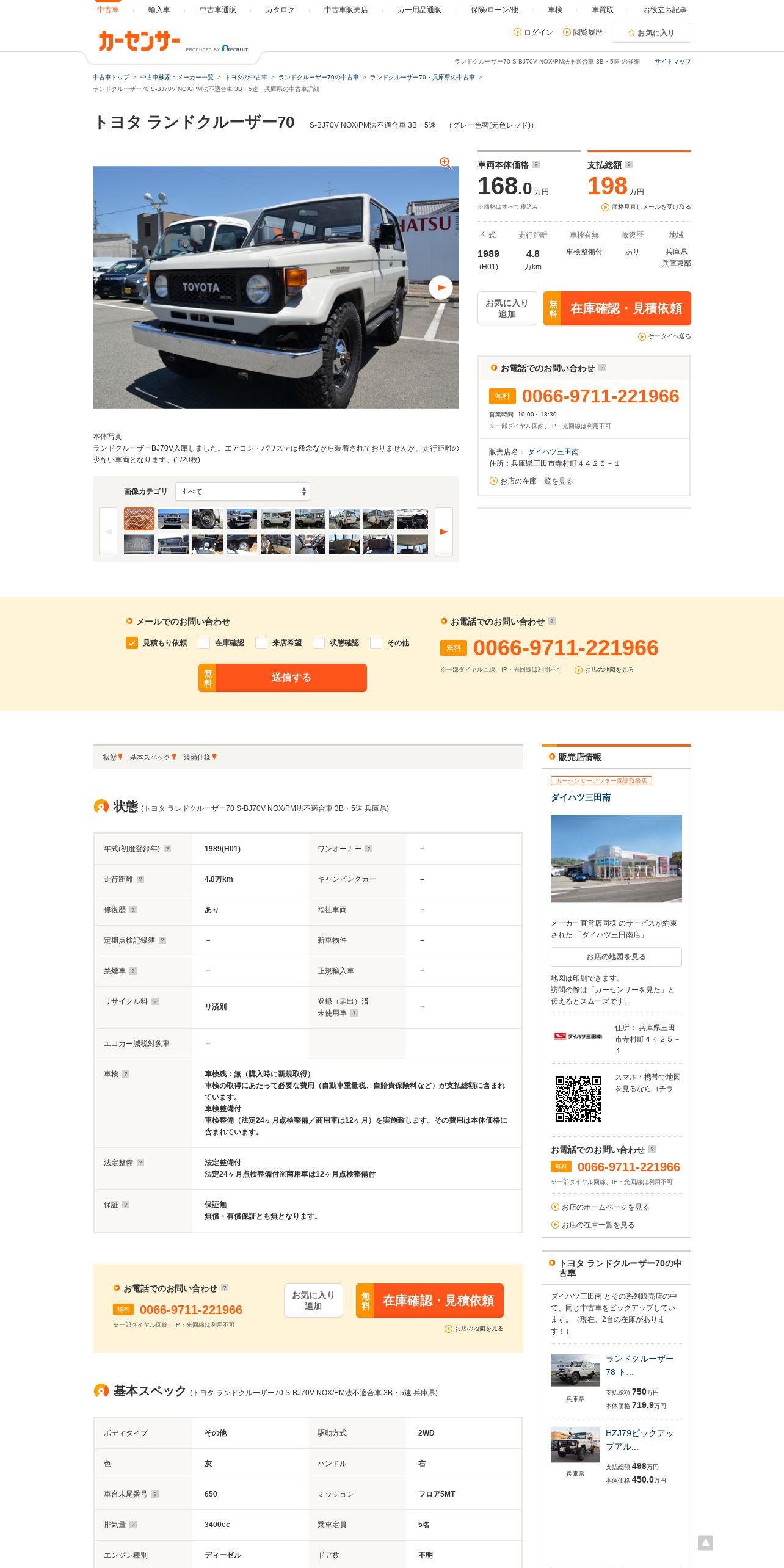Open 閲覧履歴 browsing history
Viewport: 784px width, 1568px height.
pos(583,32)
